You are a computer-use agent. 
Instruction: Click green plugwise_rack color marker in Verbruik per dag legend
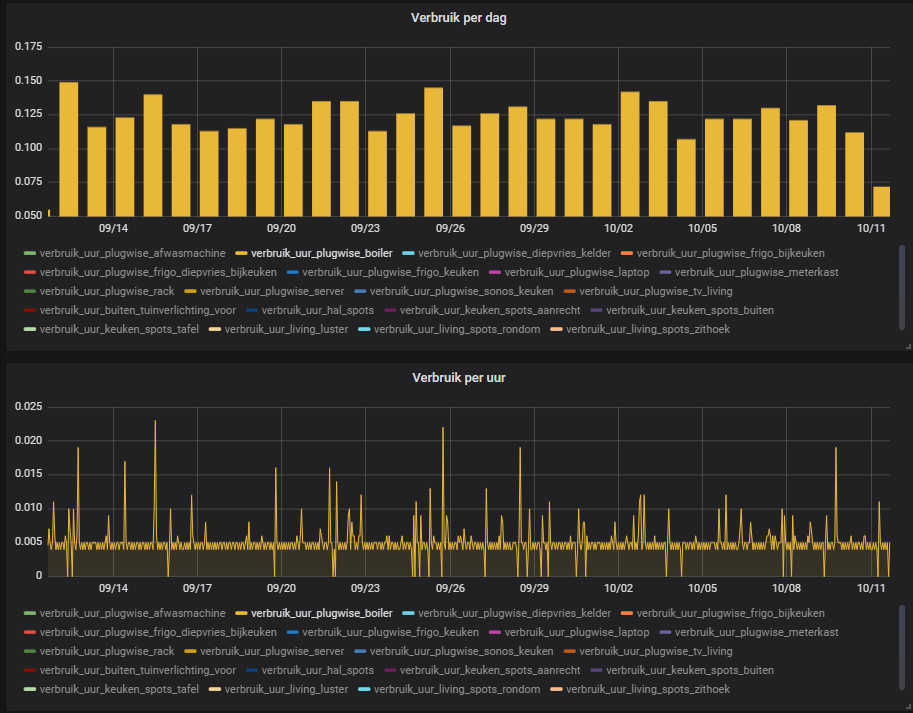(x=29, y=291)
